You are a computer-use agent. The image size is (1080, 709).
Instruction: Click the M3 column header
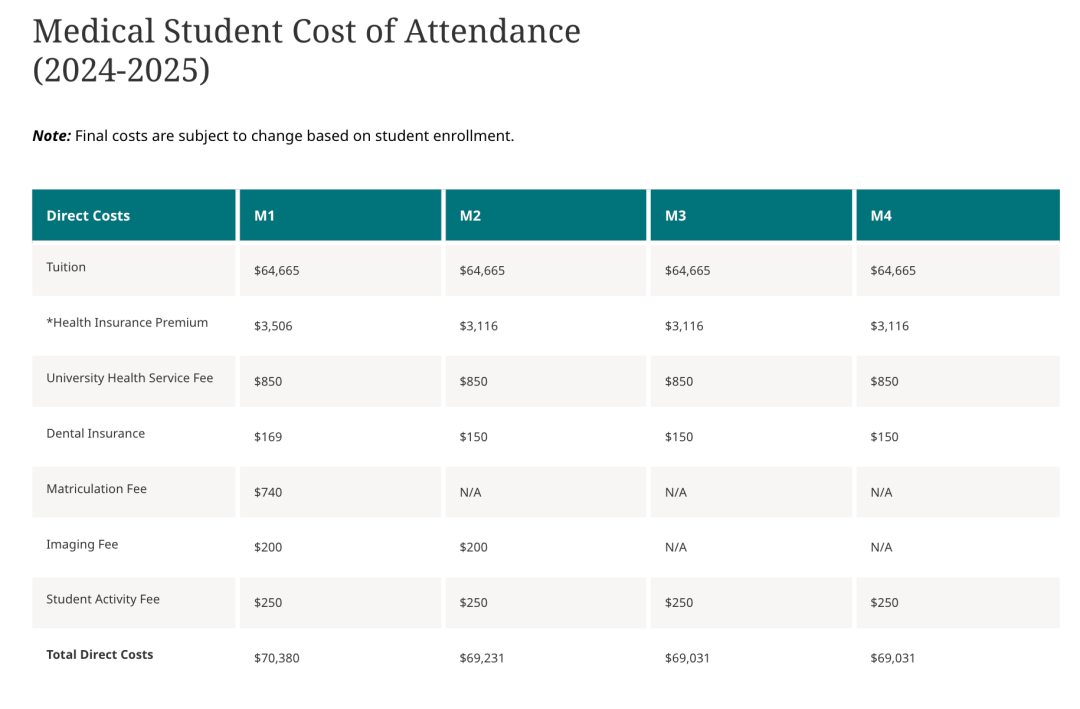[x=676, y=215]
